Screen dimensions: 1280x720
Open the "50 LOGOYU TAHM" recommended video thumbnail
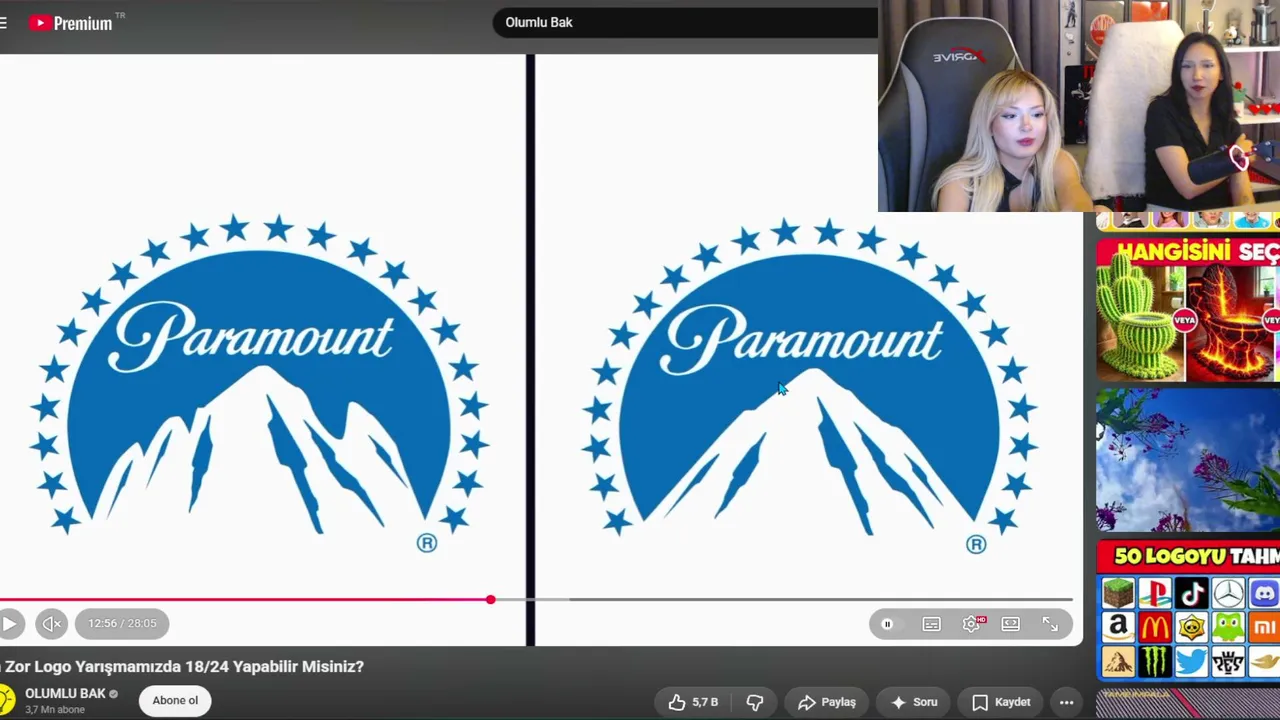[x=1188, y=609]
